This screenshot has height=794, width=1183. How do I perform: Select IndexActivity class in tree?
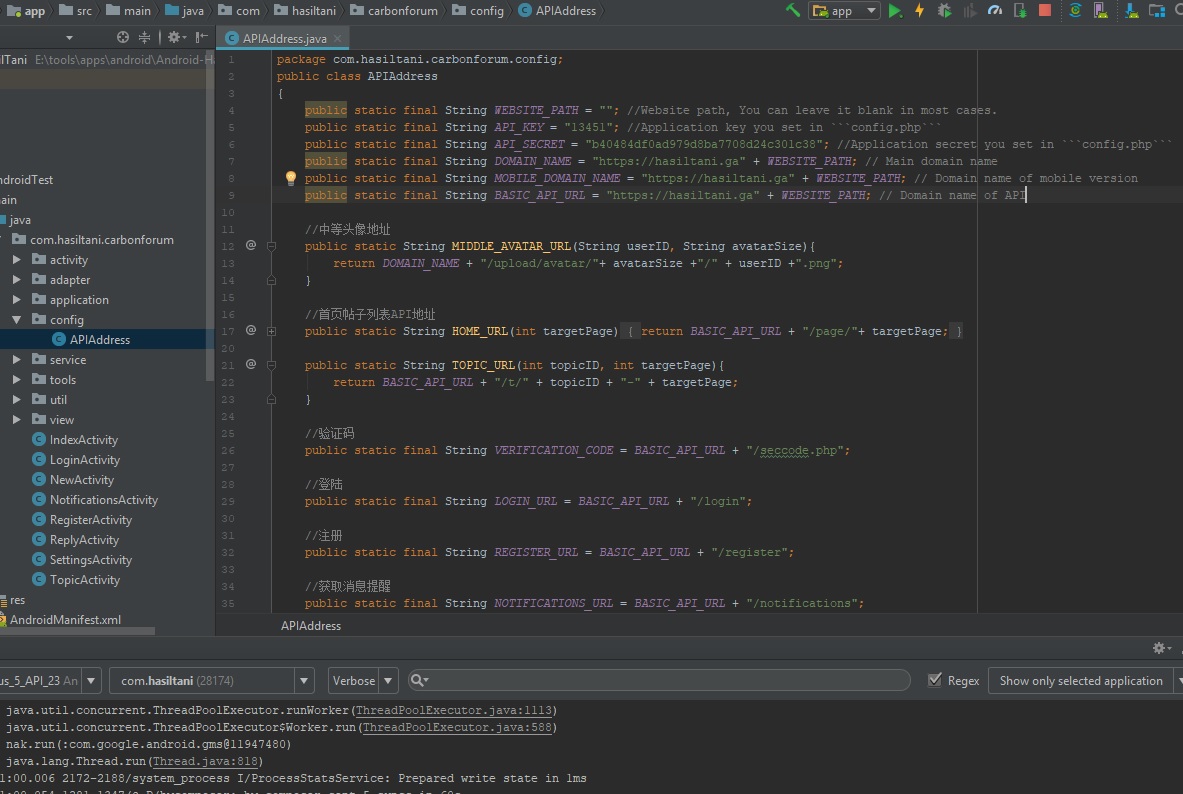[x=84, y=440]
